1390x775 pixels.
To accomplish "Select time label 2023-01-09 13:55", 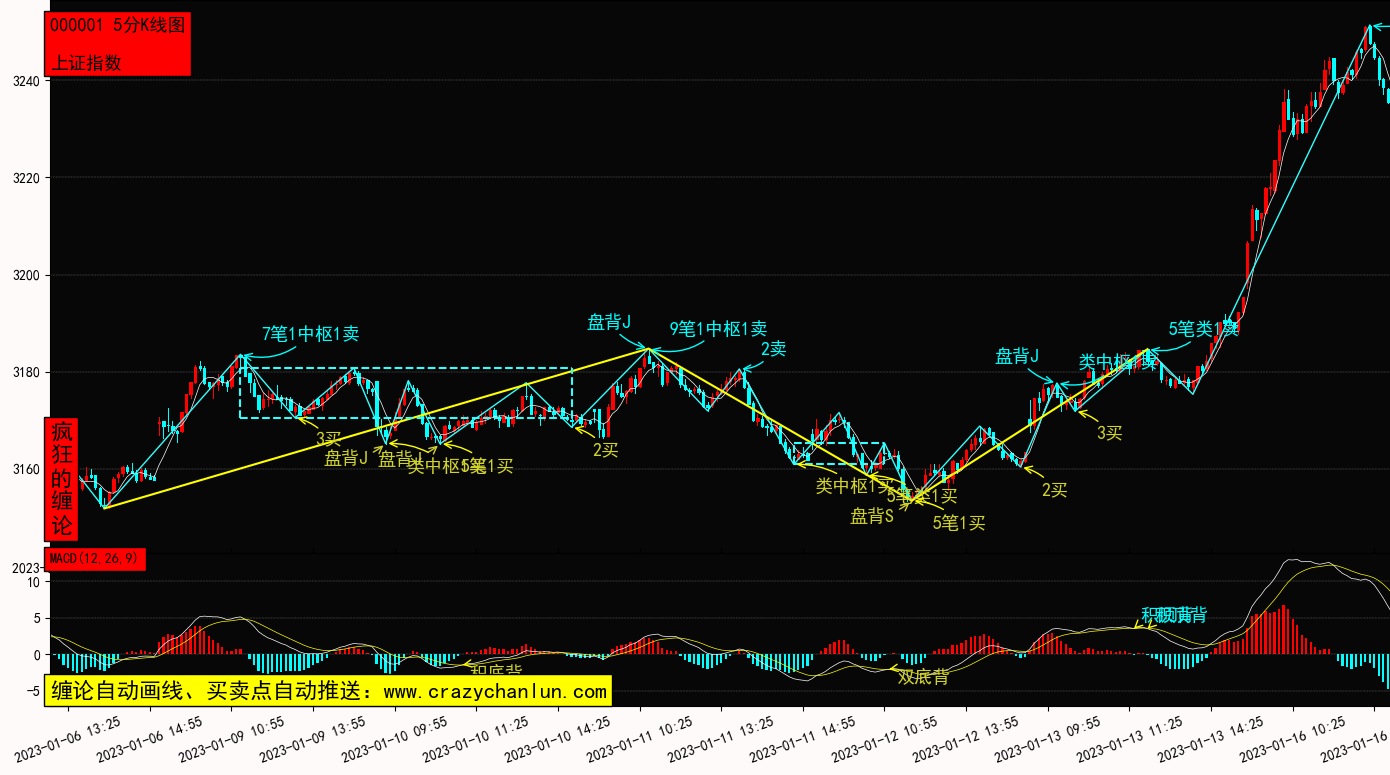I will [314, 738].
